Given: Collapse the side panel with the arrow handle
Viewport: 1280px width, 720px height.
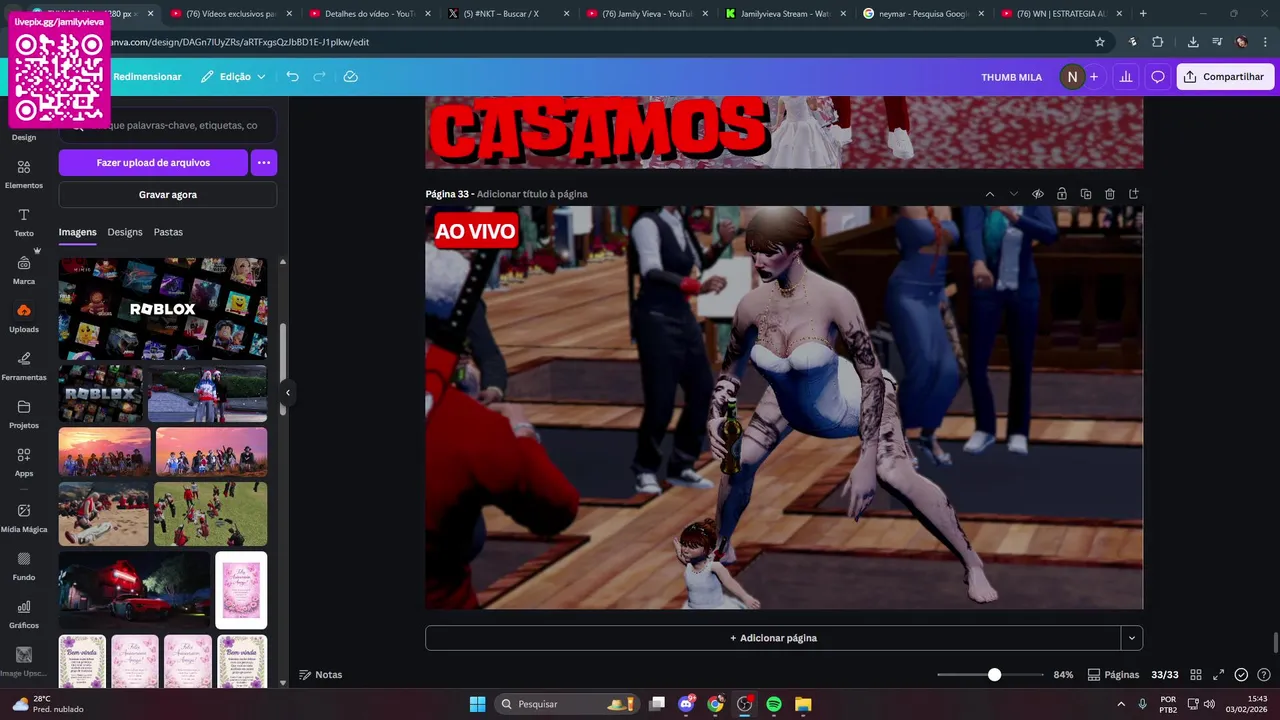Looking at the screenshot, I should pyautogui.click(x=287, y=393).
